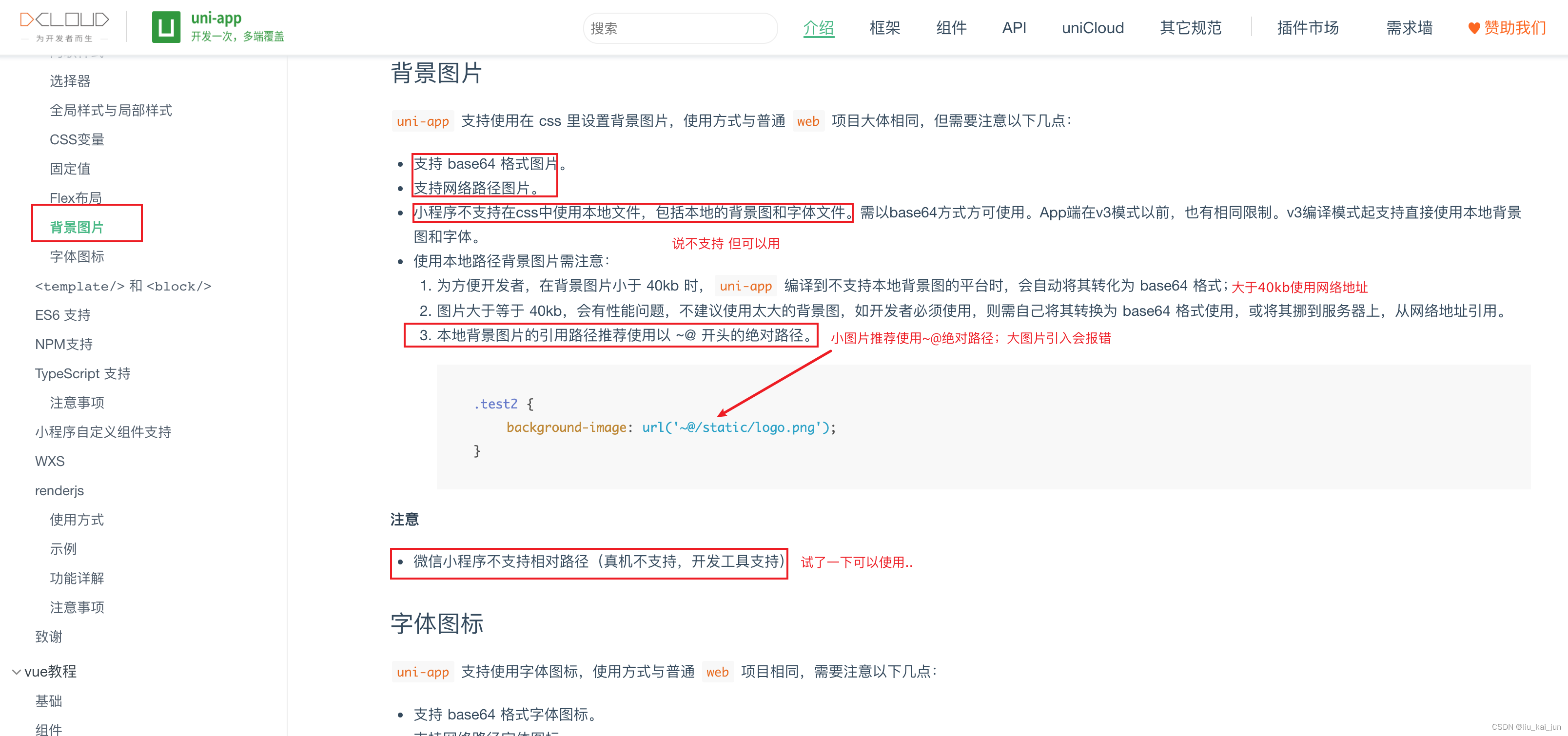
Task: Select 全局样式与局部样式 in the sidebar
Action: point(111,110)
